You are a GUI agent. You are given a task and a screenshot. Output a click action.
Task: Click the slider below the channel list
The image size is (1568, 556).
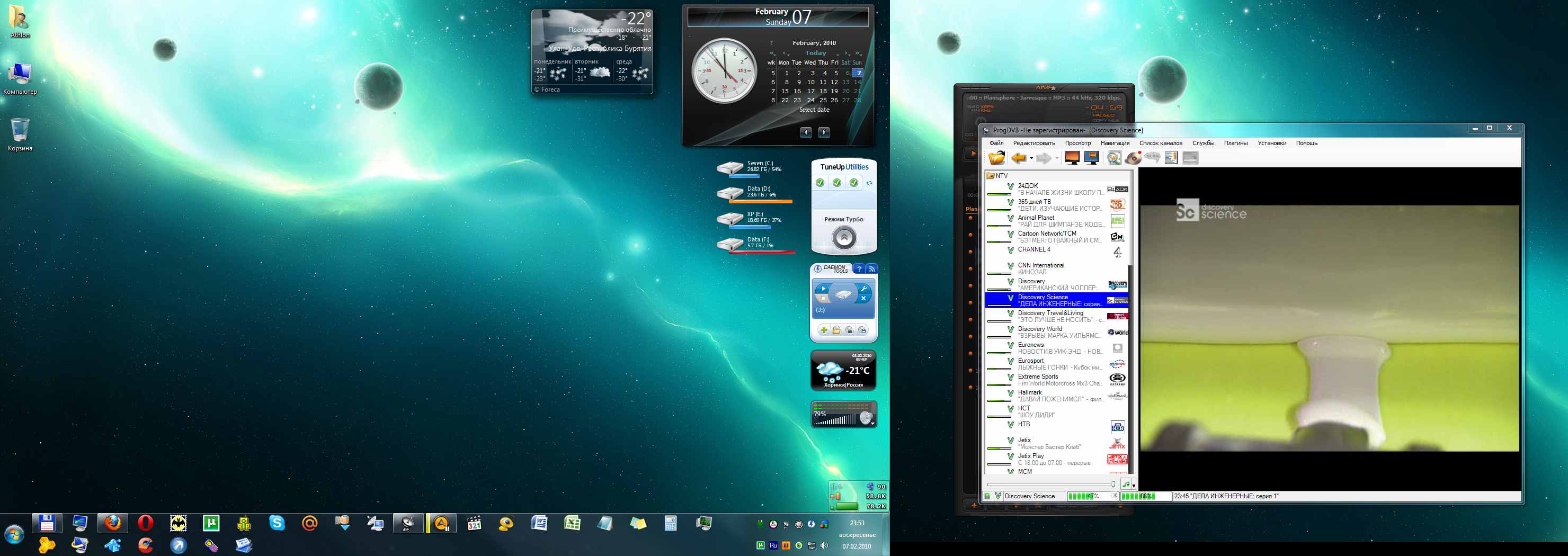[1051, 484]
